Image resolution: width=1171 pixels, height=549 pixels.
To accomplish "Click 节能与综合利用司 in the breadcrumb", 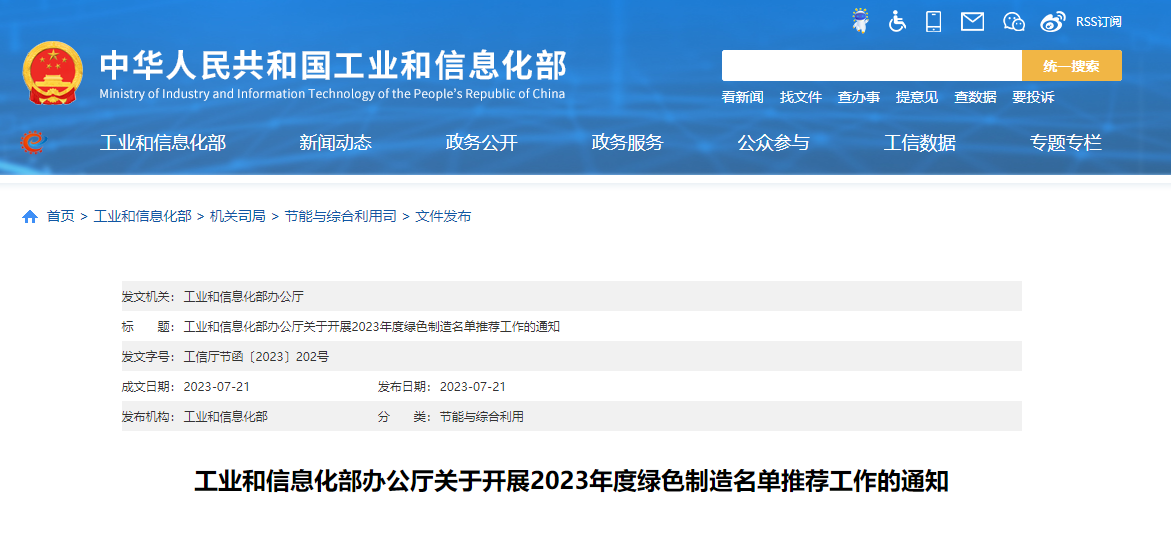I will [340, 217].
